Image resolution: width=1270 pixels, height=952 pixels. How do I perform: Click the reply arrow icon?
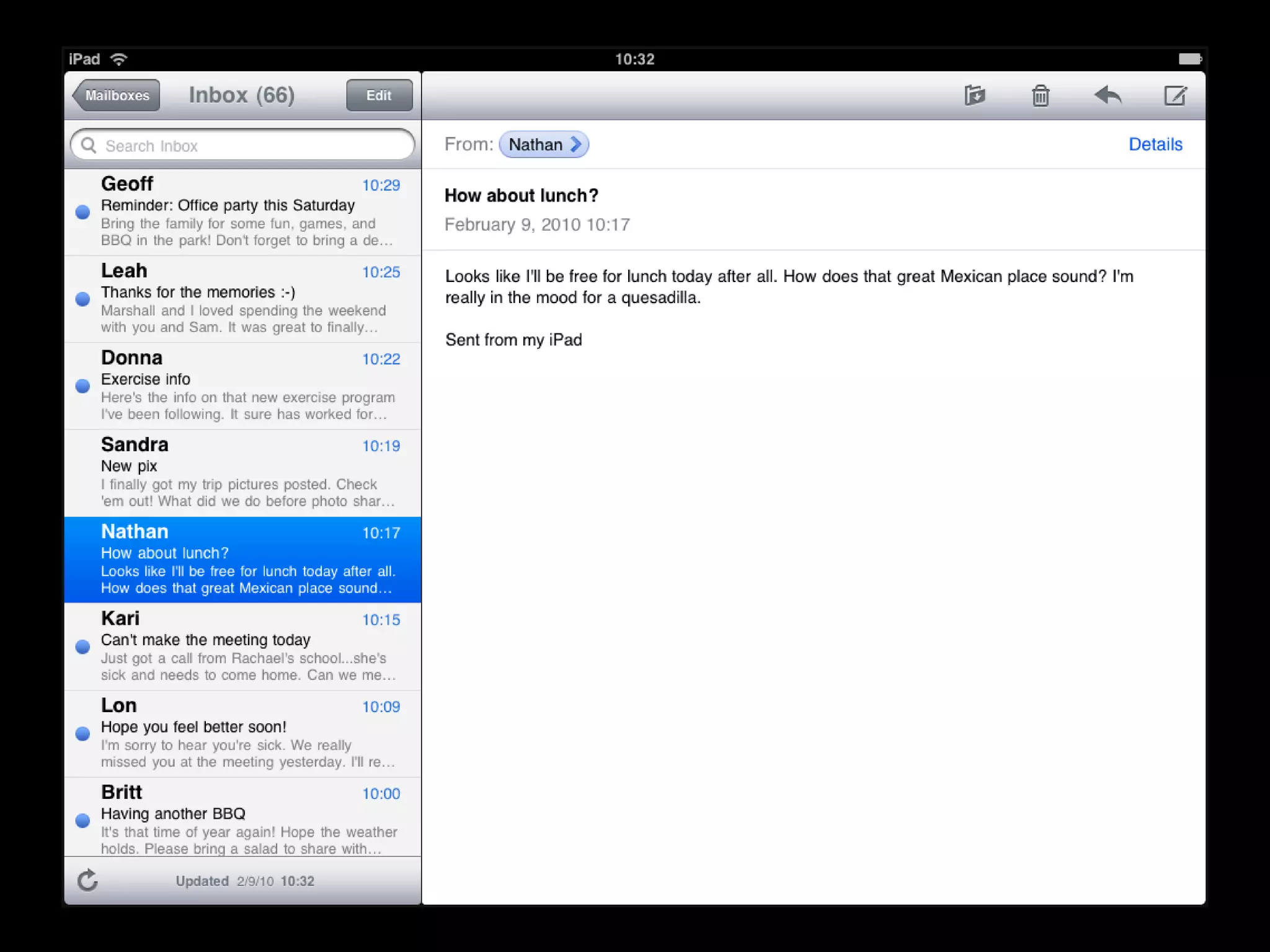click(1108, 95)
